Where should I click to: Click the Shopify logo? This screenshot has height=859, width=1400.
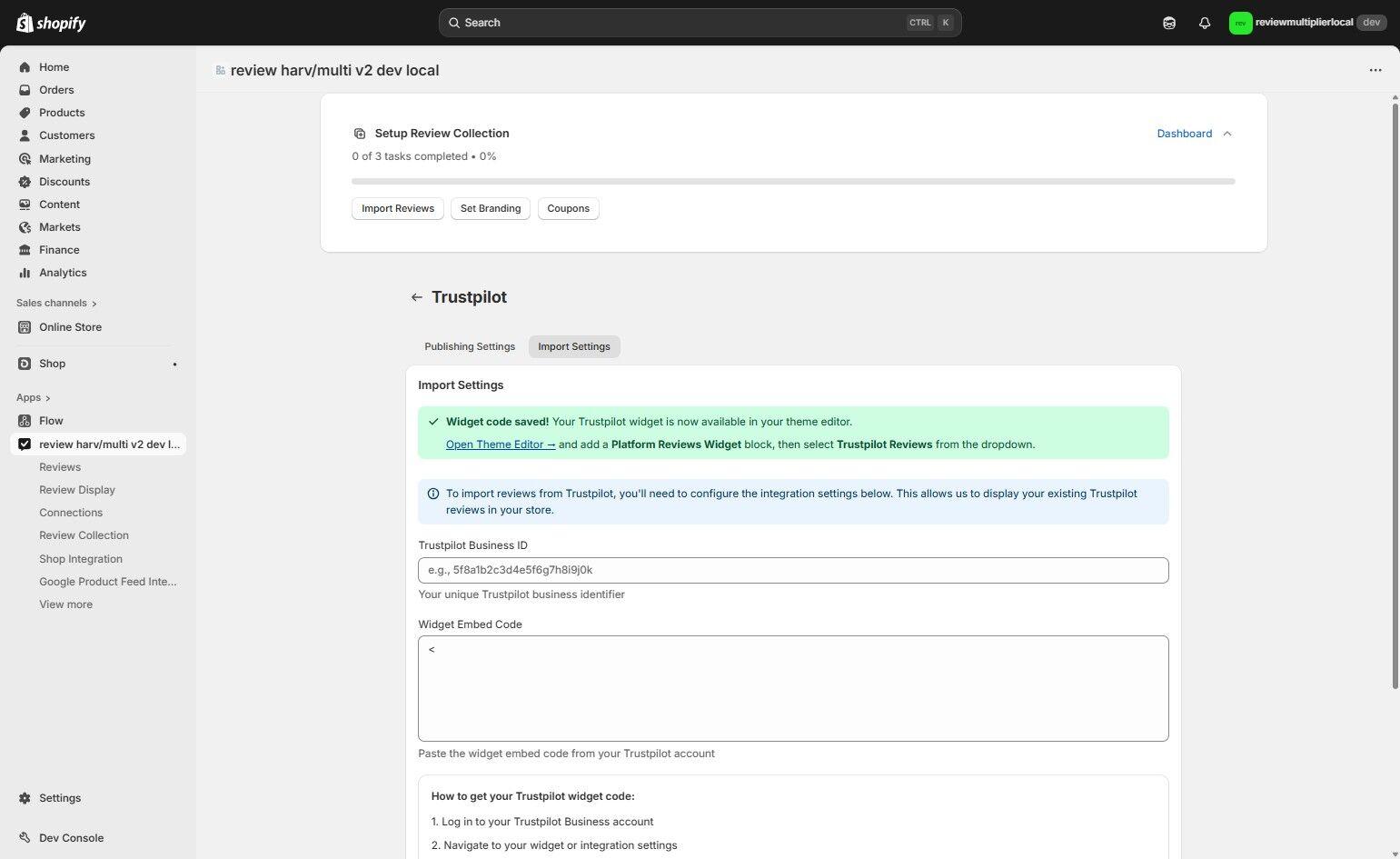point(51,23)
